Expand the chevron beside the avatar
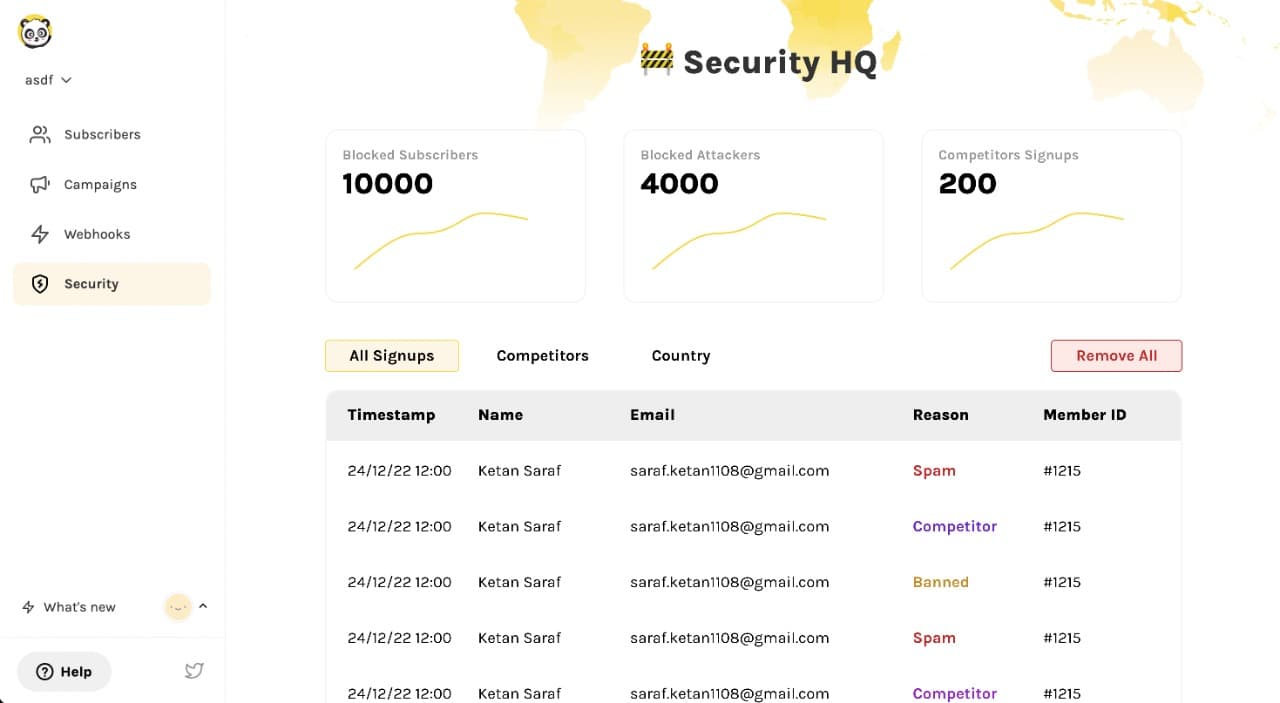Screen dimensions: 1280x703 pyautogui.click(x=203, y=606)
